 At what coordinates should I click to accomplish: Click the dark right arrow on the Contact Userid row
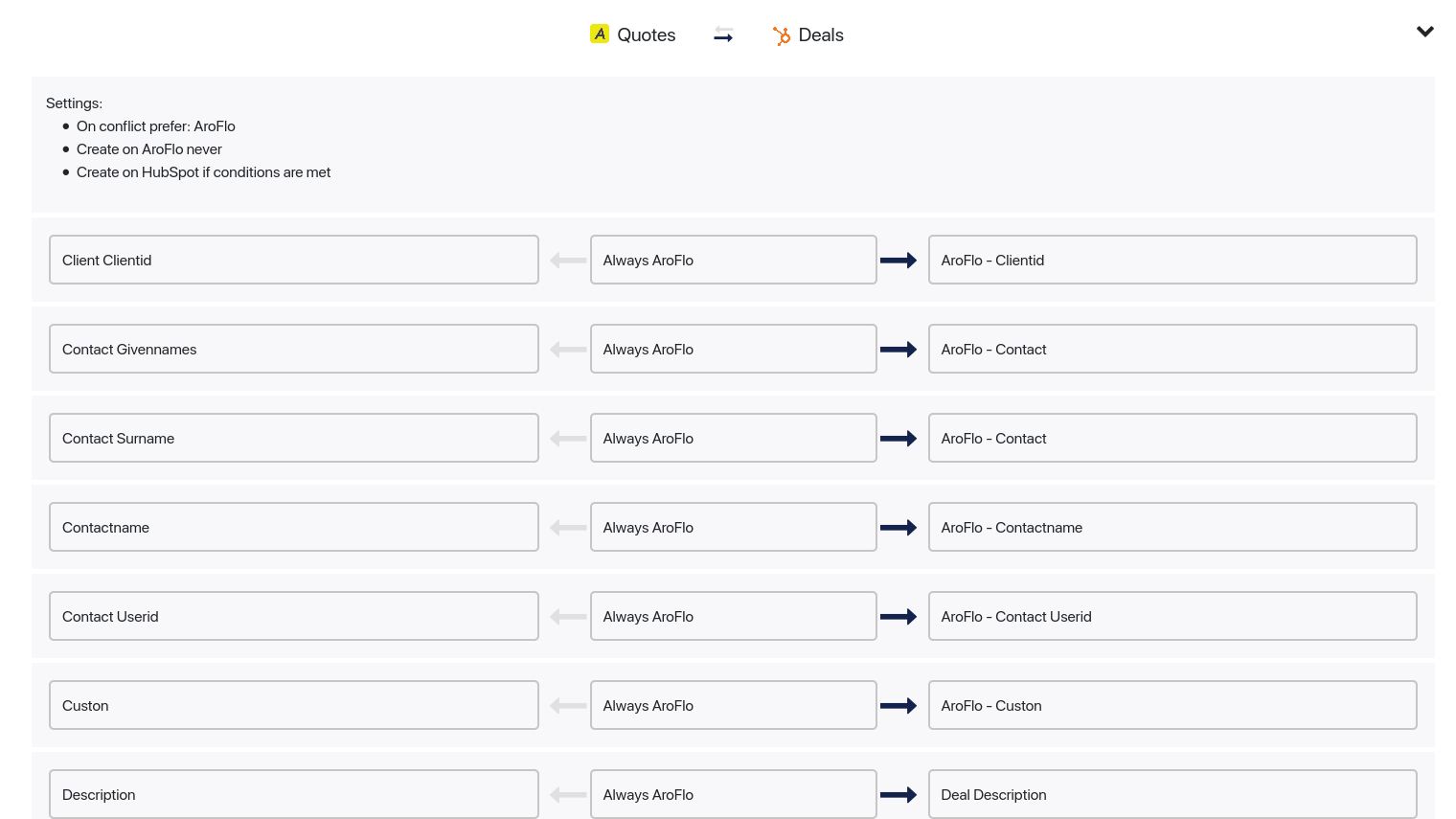click(x=899, y=616)
